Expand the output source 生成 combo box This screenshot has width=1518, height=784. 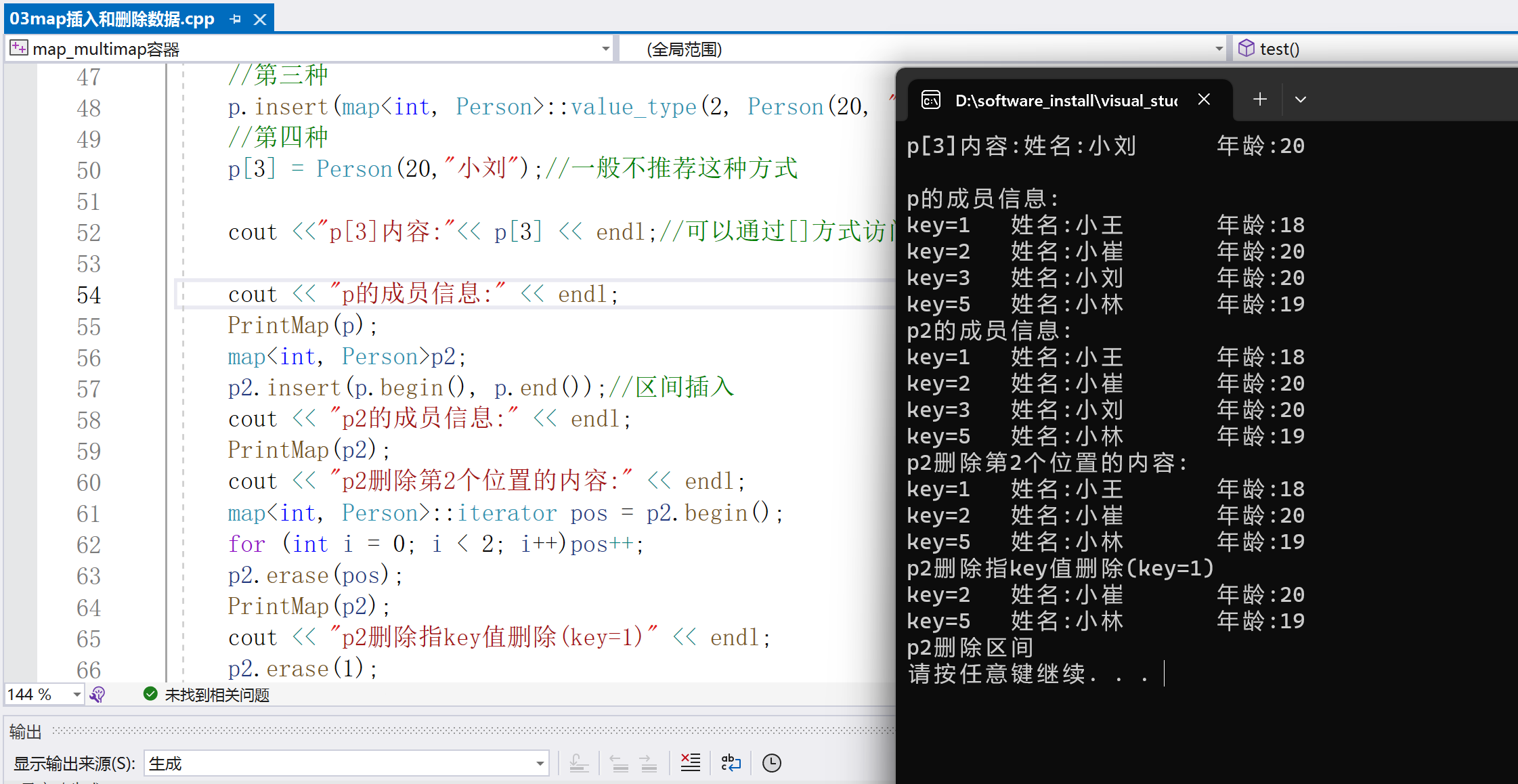[540, 764]
